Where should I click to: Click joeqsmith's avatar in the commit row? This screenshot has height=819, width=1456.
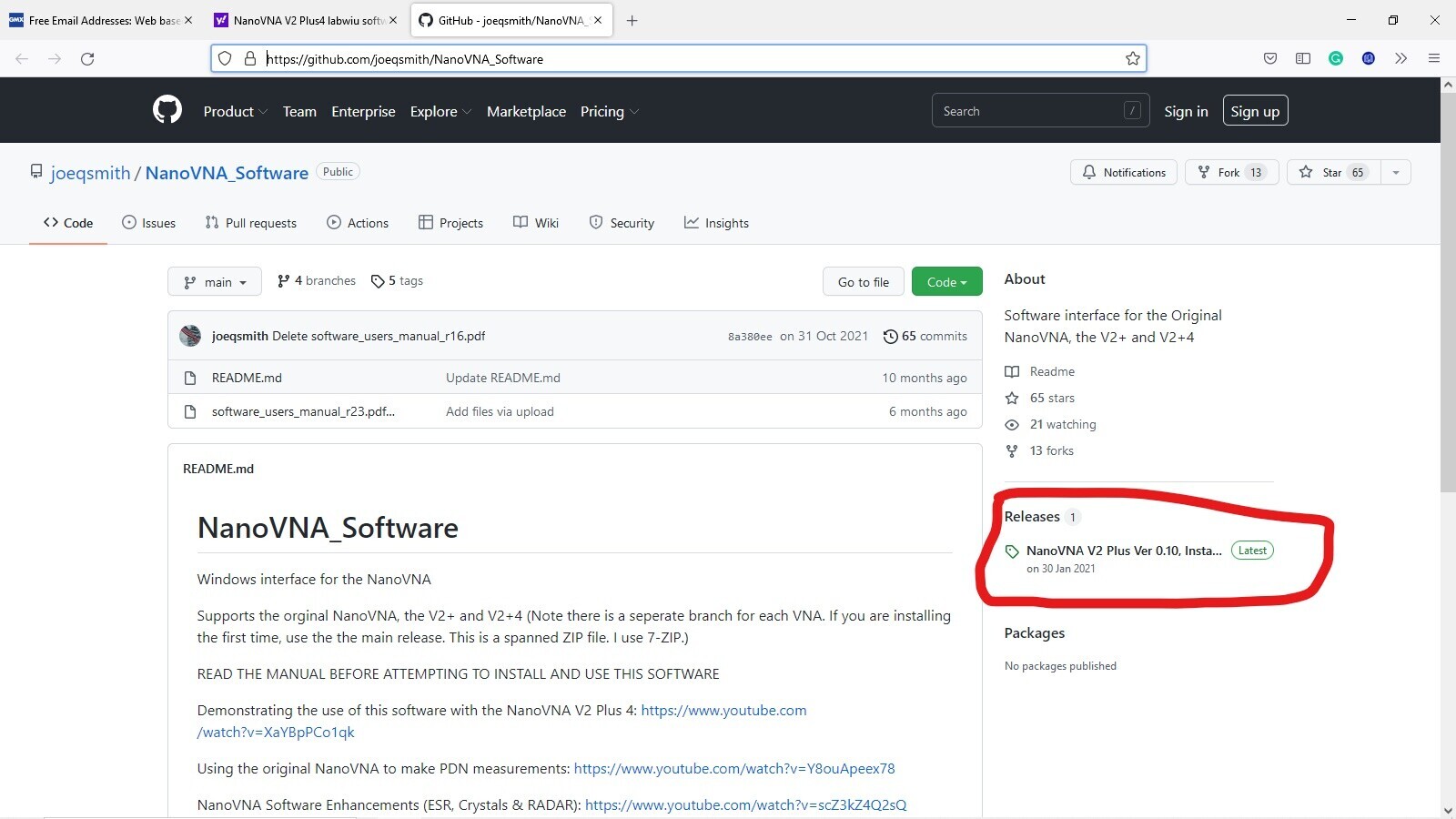pyautogui.click(x=190, y=336)
